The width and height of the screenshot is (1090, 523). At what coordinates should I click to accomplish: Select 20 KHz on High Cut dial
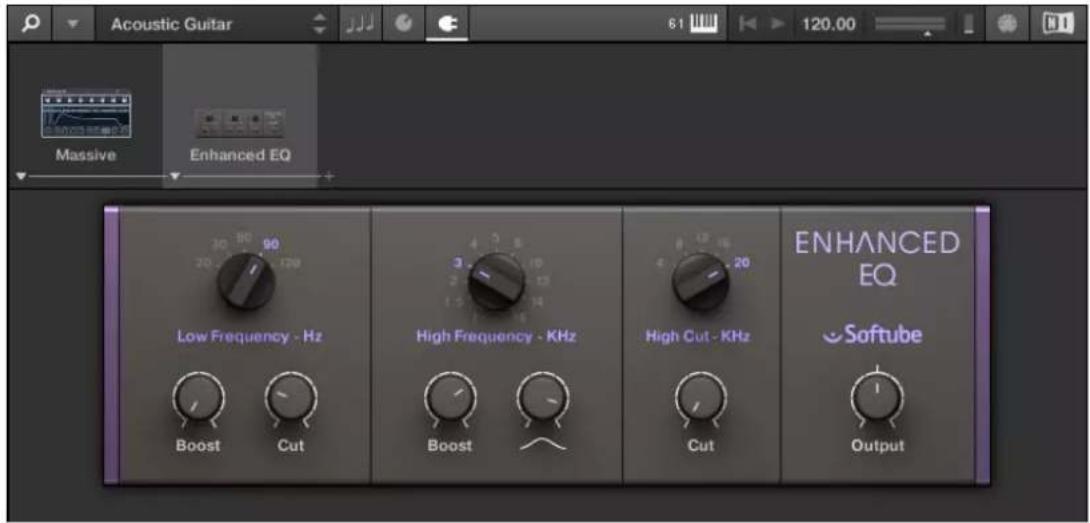(x=742, y=264)
